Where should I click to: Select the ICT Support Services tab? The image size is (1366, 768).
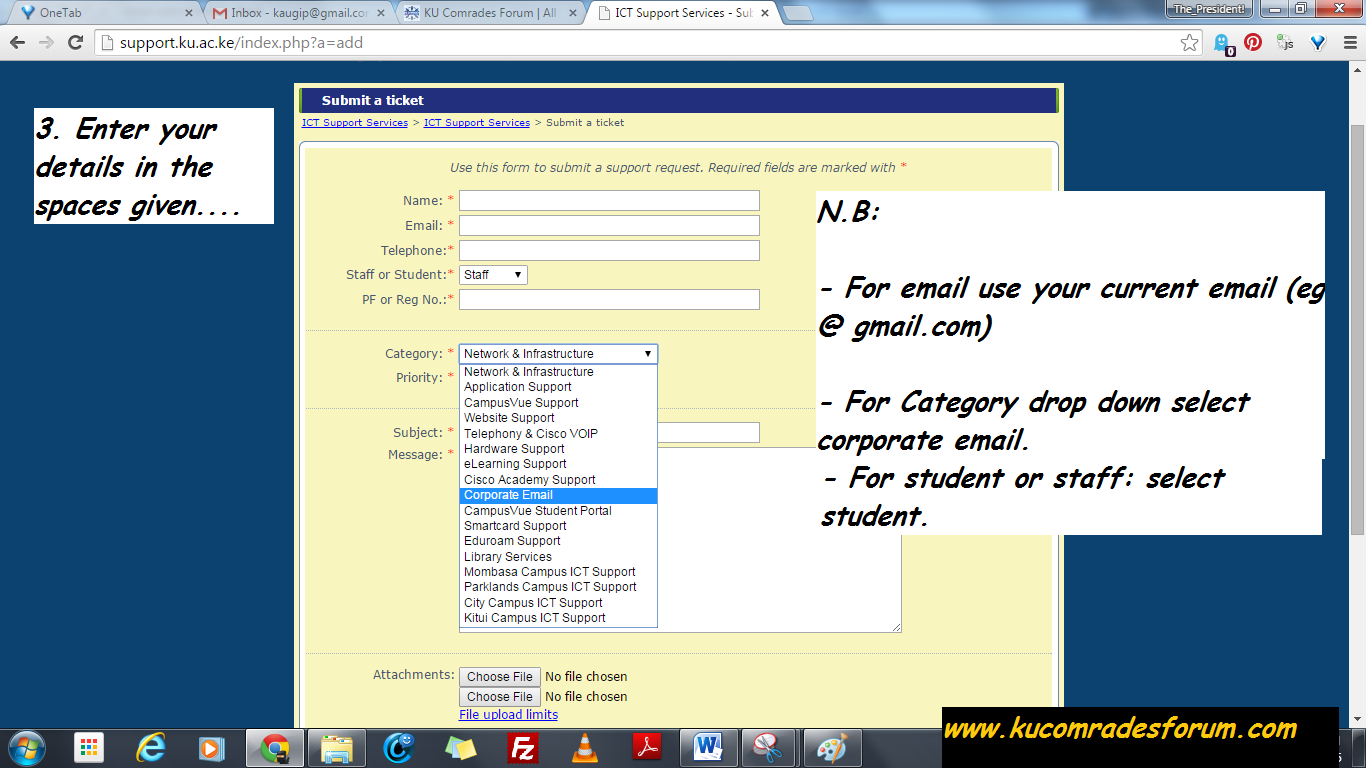pyautogui.click(x=680, y=13)
